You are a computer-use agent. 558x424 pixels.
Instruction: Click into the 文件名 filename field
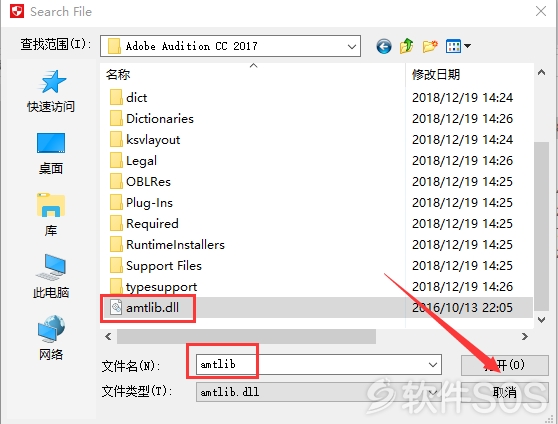(311, 365)
